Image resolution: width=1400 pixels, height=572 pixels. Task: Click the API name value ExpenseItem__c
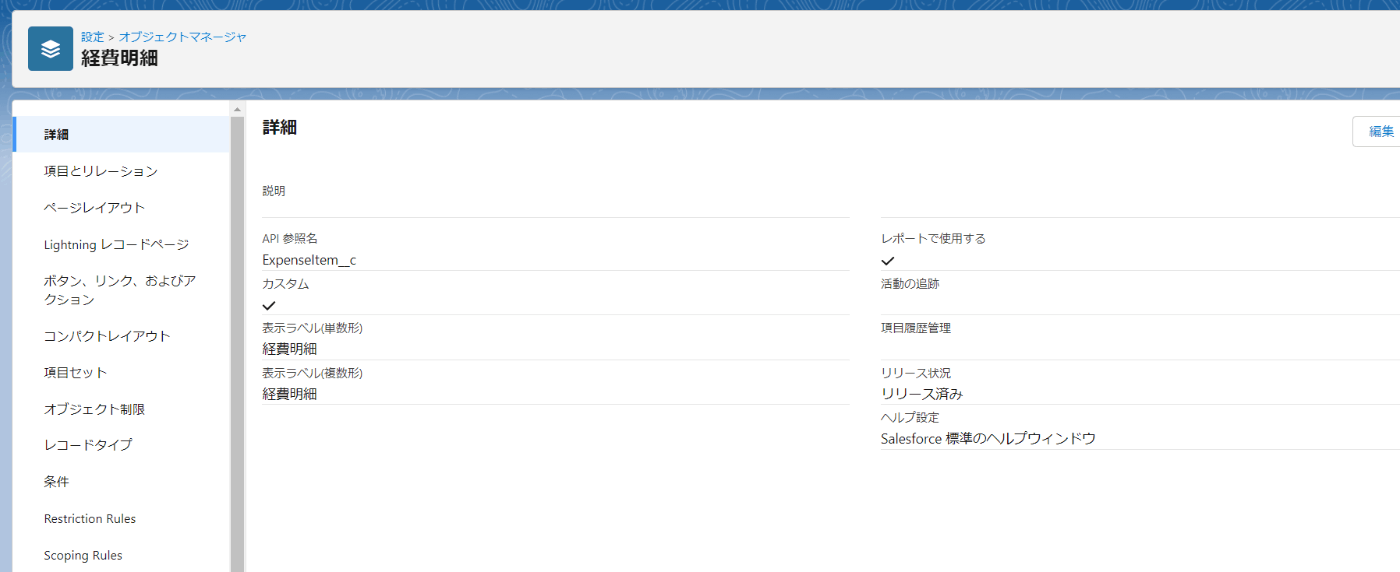tap(309, 260)
